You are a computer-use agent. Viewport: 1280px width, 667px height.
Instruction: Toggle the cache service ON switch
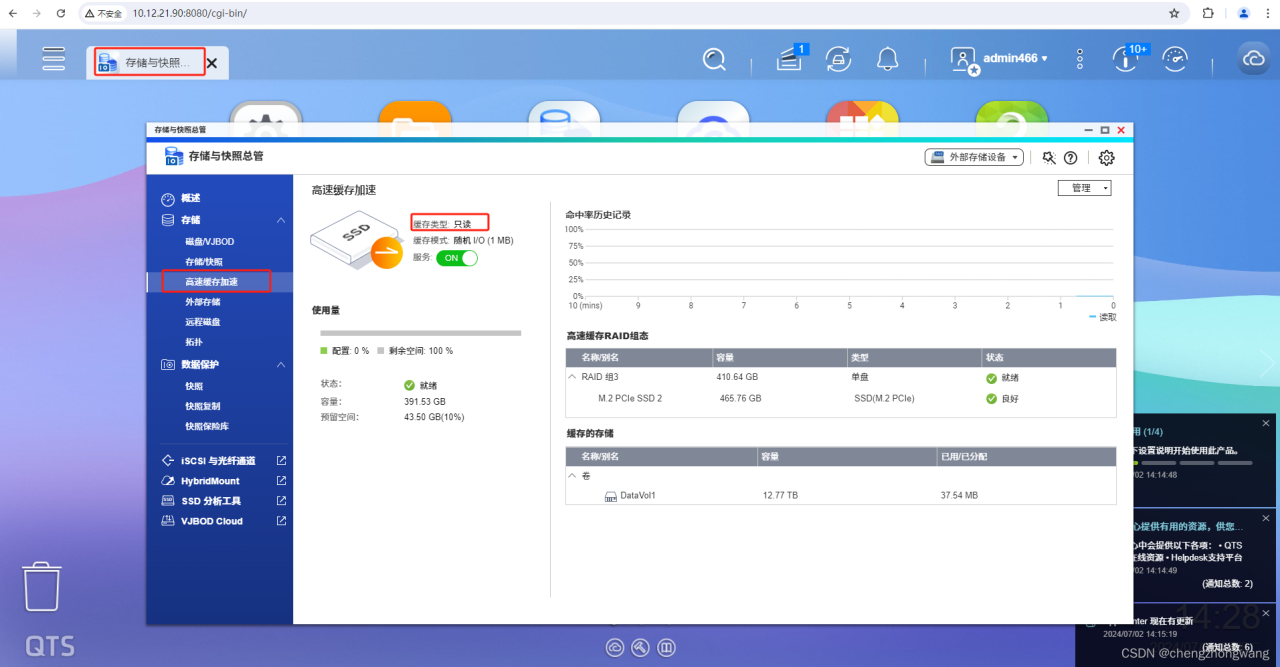click(x=457, y=258)
